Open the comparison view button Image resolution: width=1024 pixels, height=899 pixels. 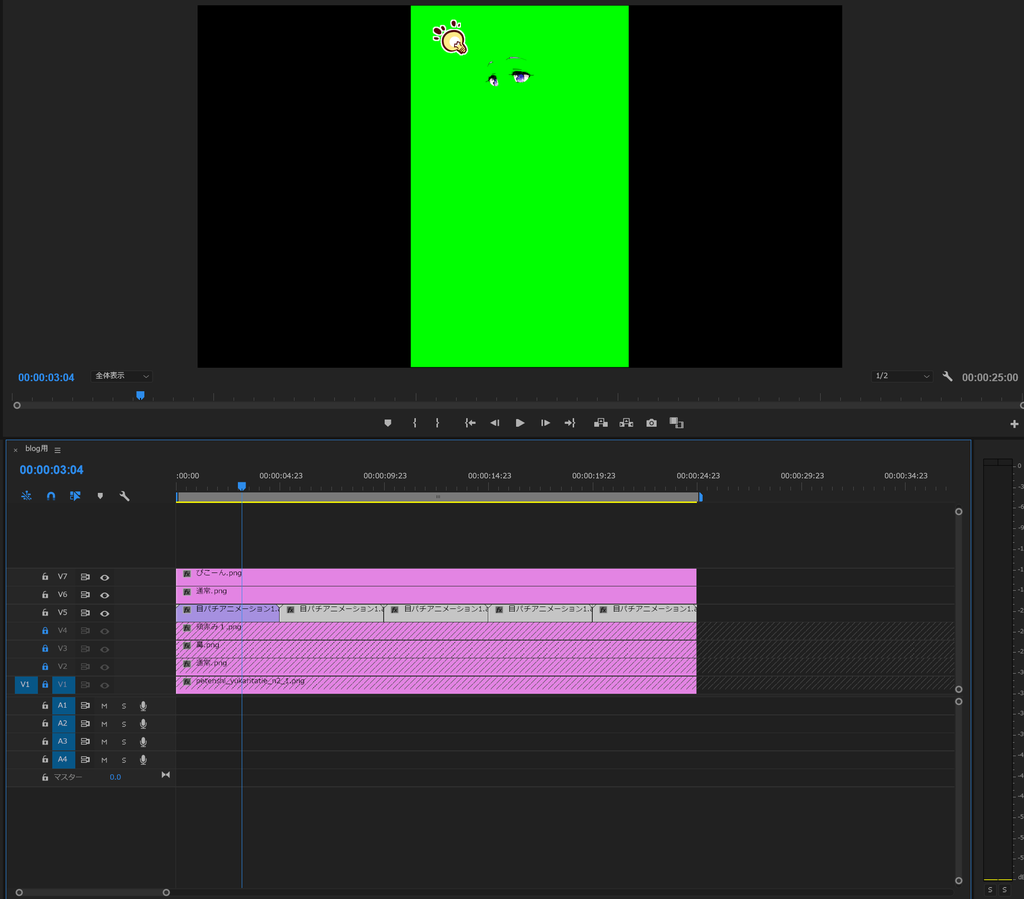coord(677,423)
